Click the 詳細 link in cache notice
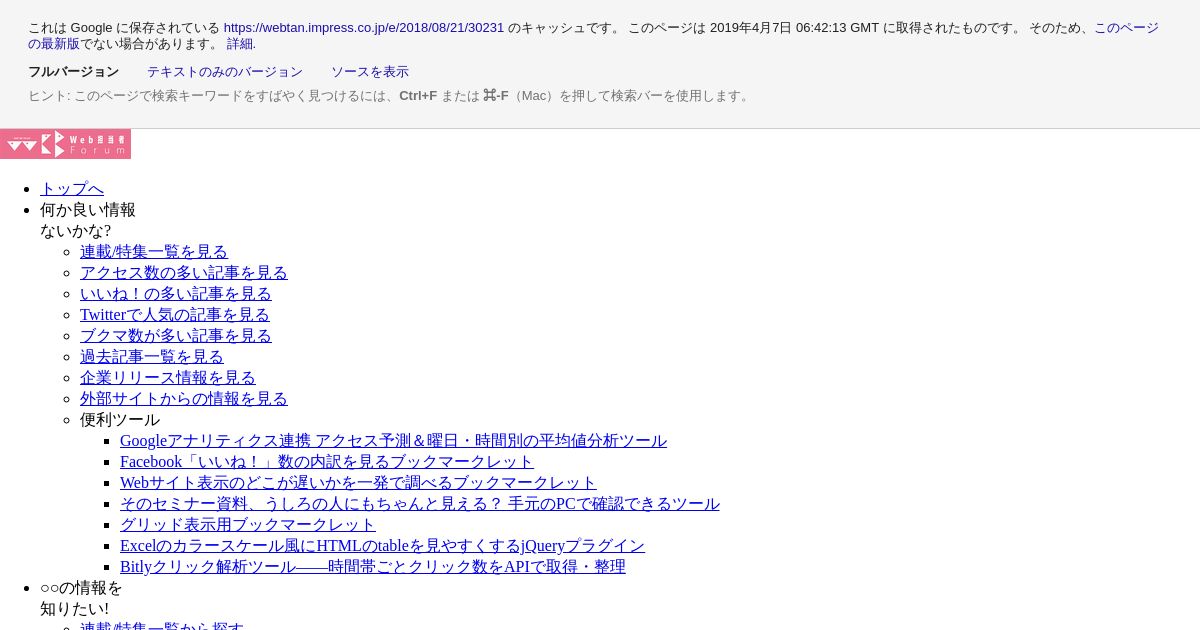 pyautogui.click(x=241, y=44)
